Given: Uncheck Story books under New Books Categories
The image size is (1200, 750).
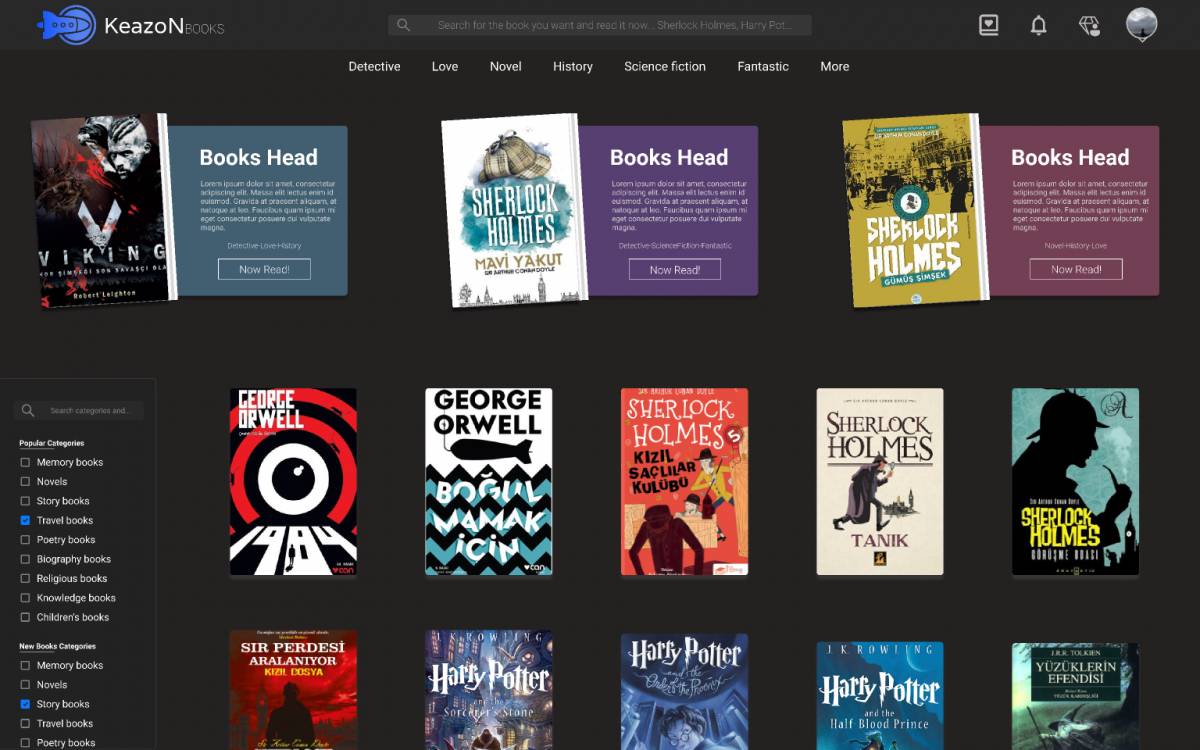Looking at the screenshot, I should point(28,704).
